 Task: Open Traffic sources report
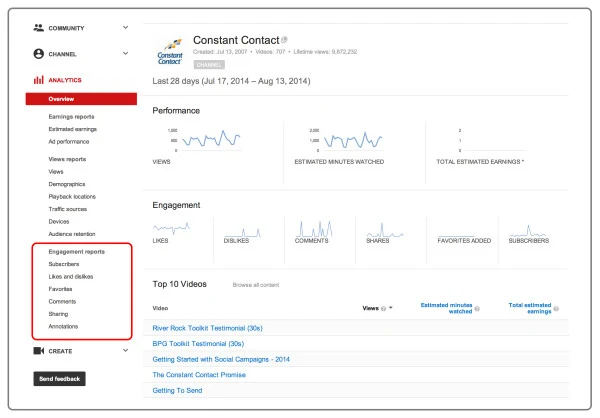tap(68, 209)
